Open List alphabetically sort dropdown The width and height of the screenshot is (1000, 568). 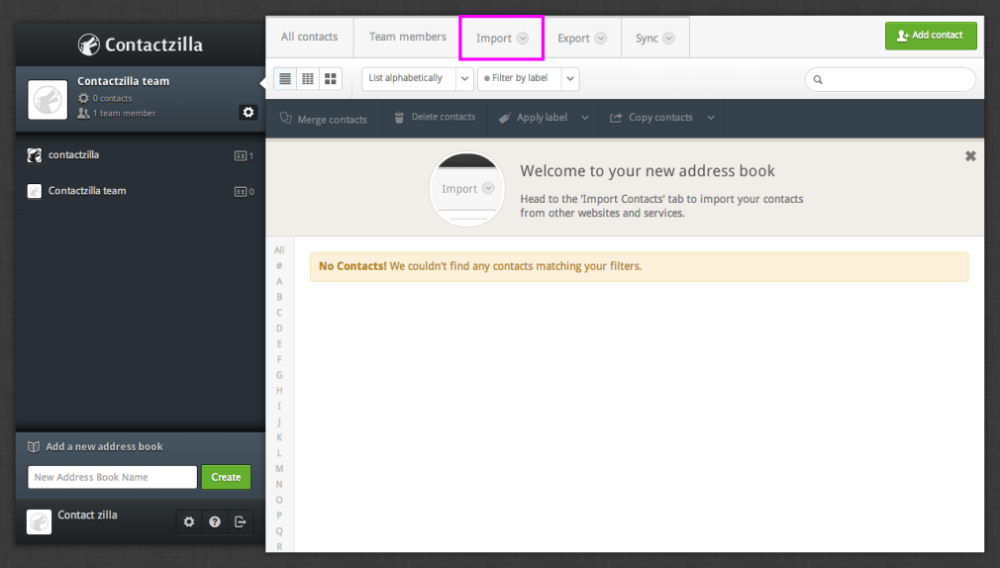tap(417, 78)
